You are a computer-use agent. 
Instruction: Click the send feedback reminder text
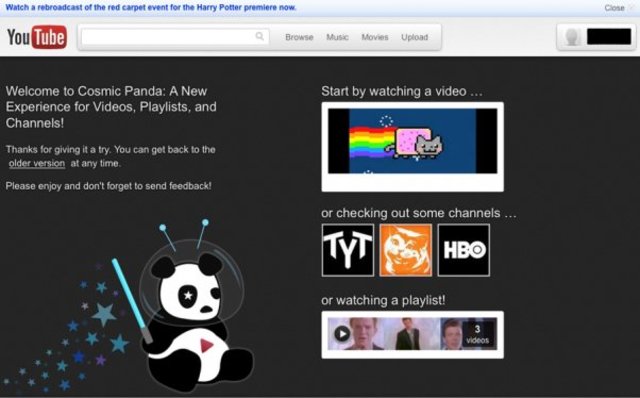[109, 186]
